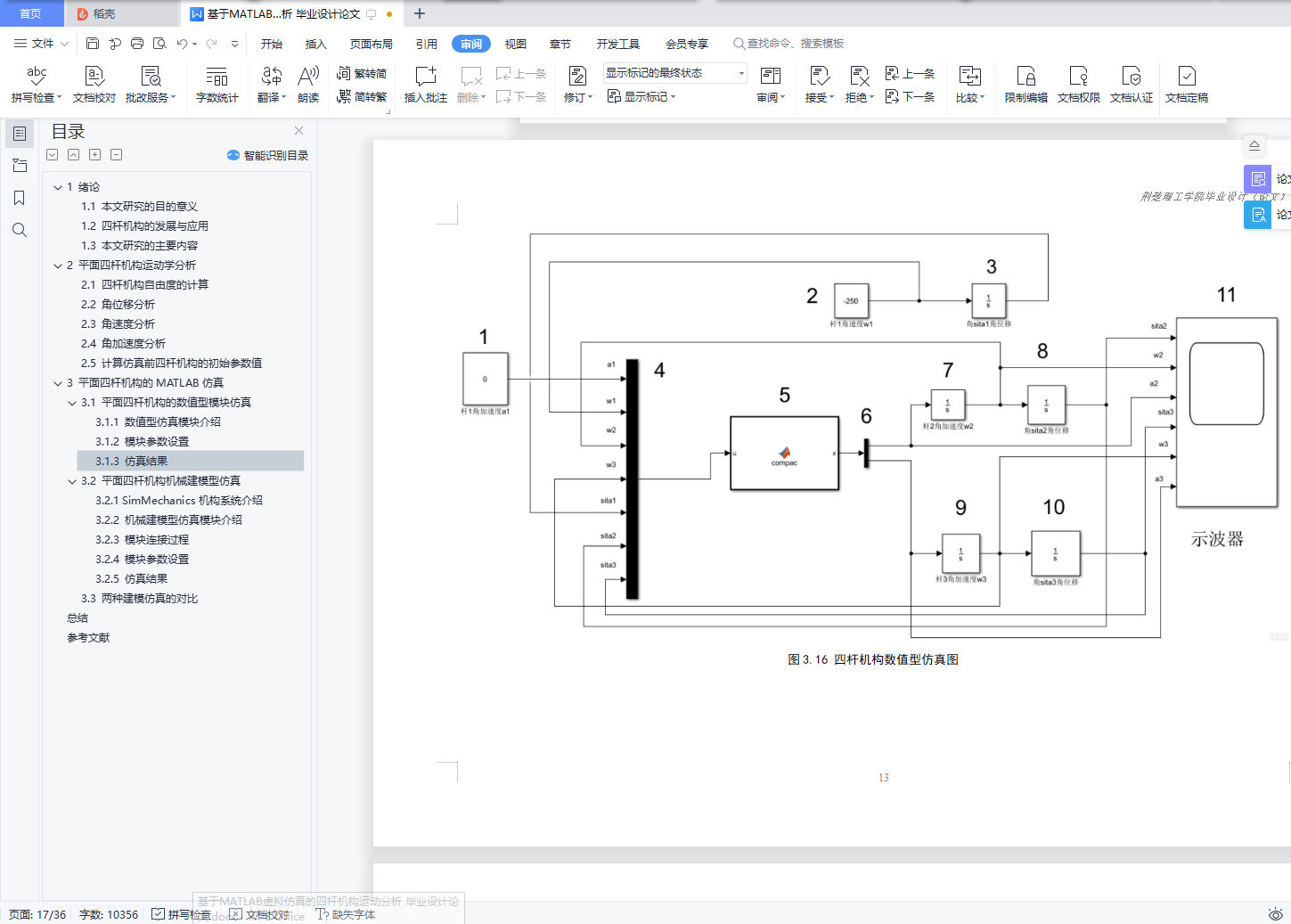Switch to the 开发工具 ribbon tab
This screenshot has width=1291, height=924.
click(618, 44)
